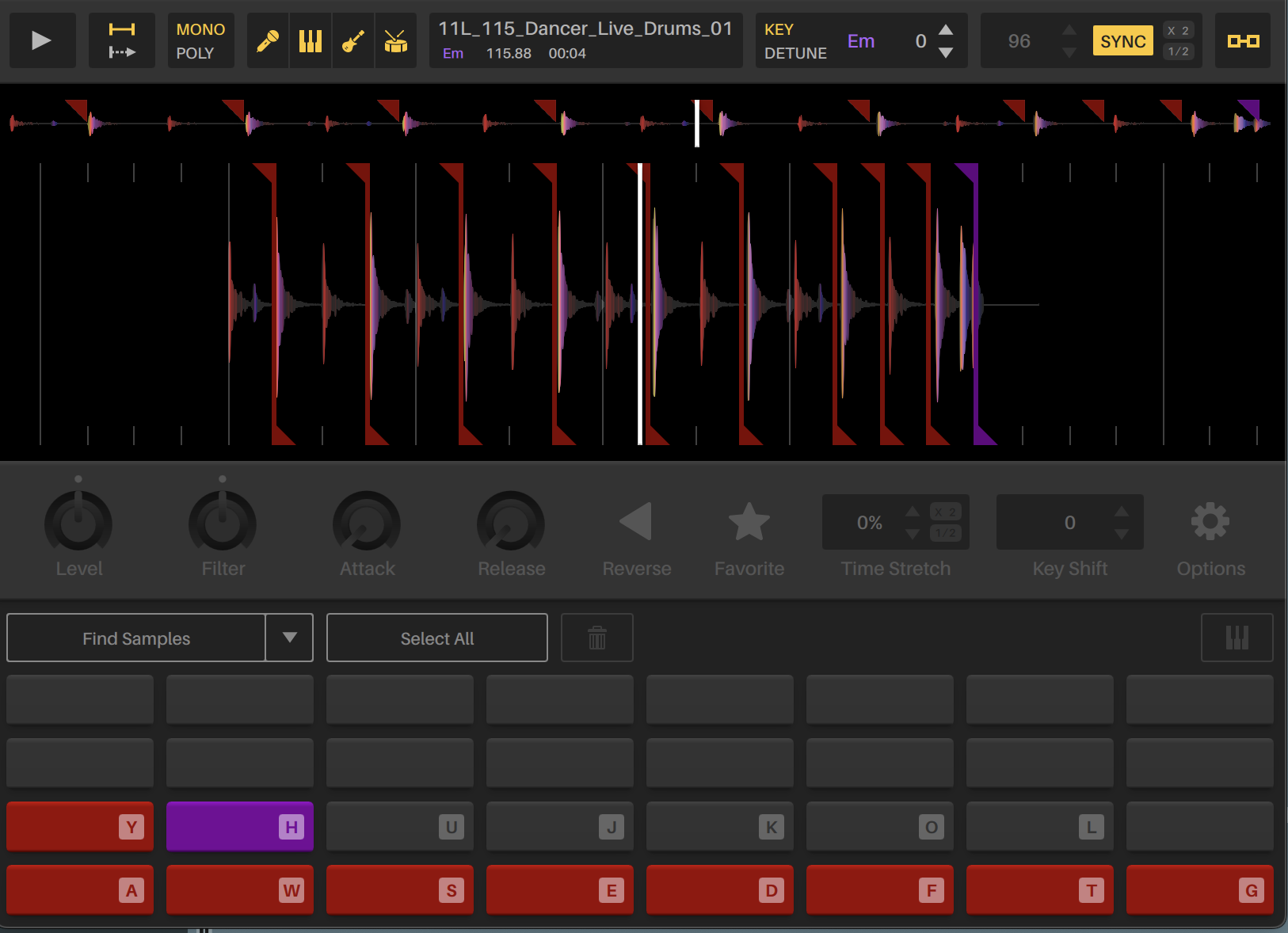Toggle Reverse playback arrow

636,521
